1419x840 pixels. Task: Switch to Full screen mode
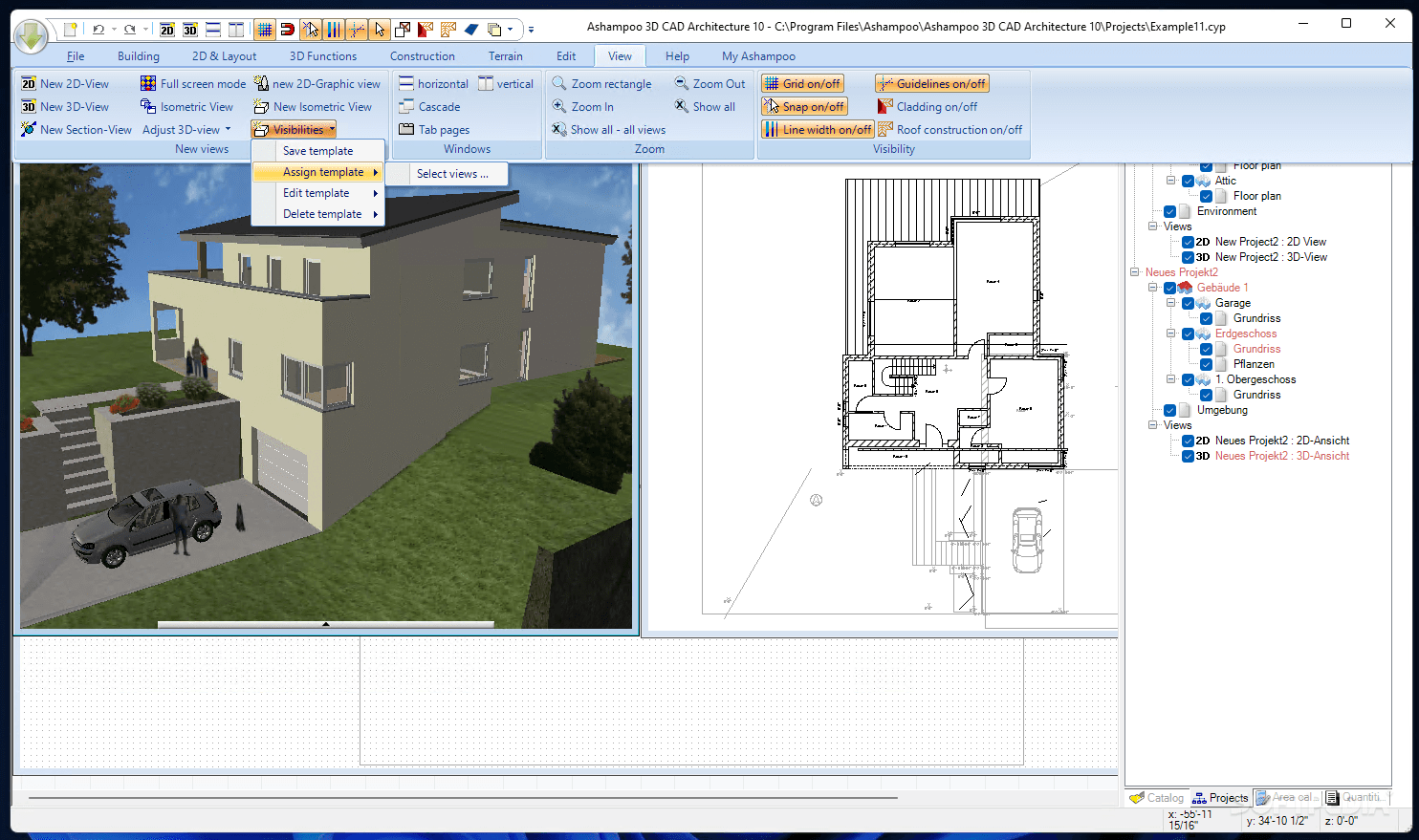(x=193, y=84)
